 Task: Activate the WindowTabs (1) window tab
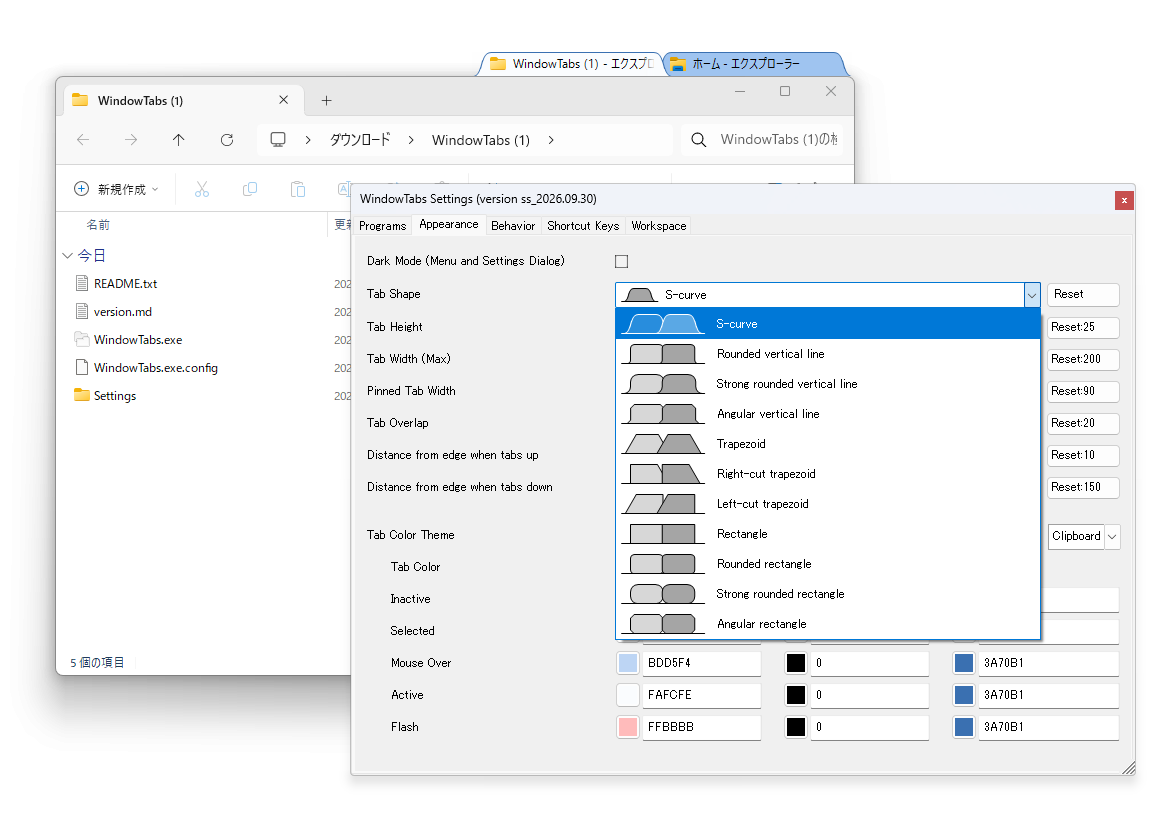click(572, 64)
